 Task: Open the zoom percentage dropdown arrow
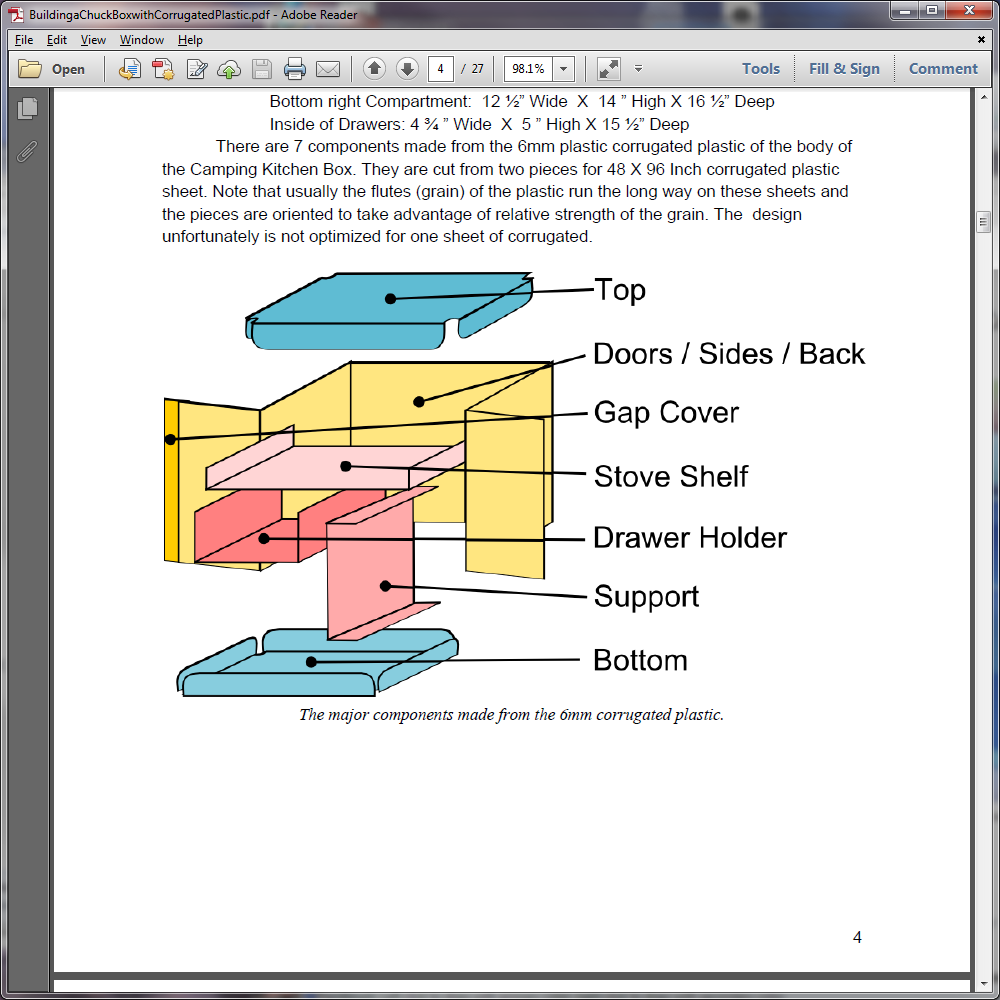pyautogui.click(x=564, y=69)
